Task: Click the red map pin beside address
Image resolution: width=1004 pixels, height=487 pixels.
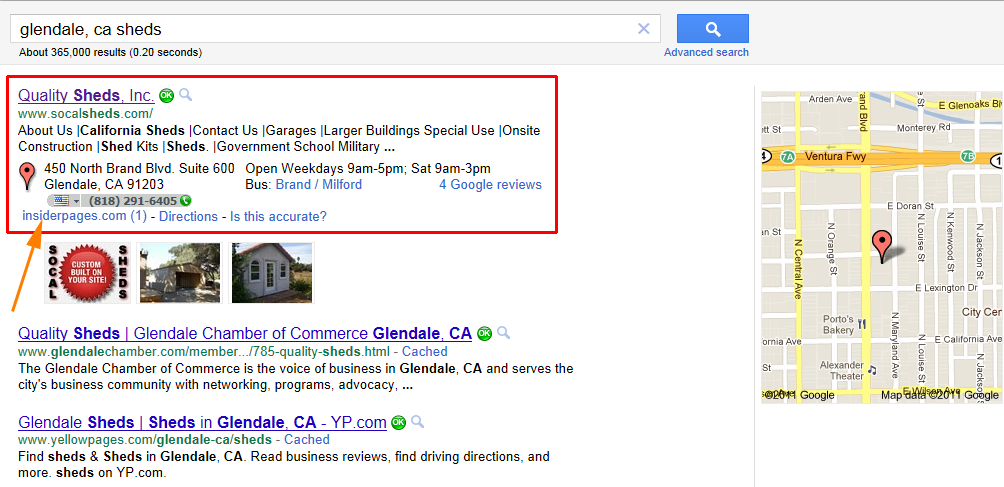Action: (27, 176)
